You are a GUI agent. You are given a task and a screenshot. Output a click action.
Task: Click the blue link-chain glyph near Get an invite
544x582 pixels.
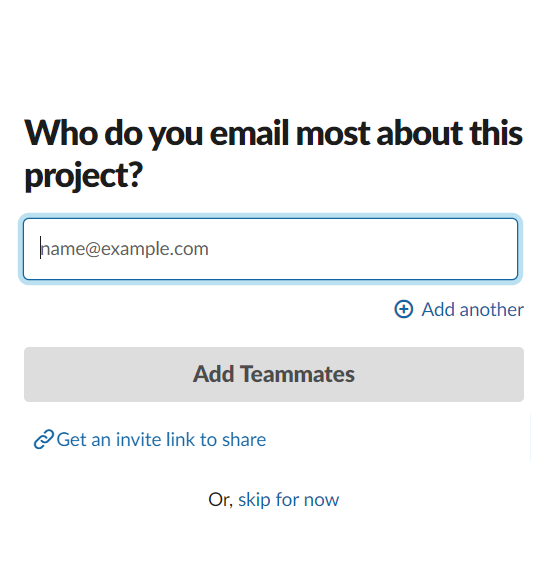(44, 439)
